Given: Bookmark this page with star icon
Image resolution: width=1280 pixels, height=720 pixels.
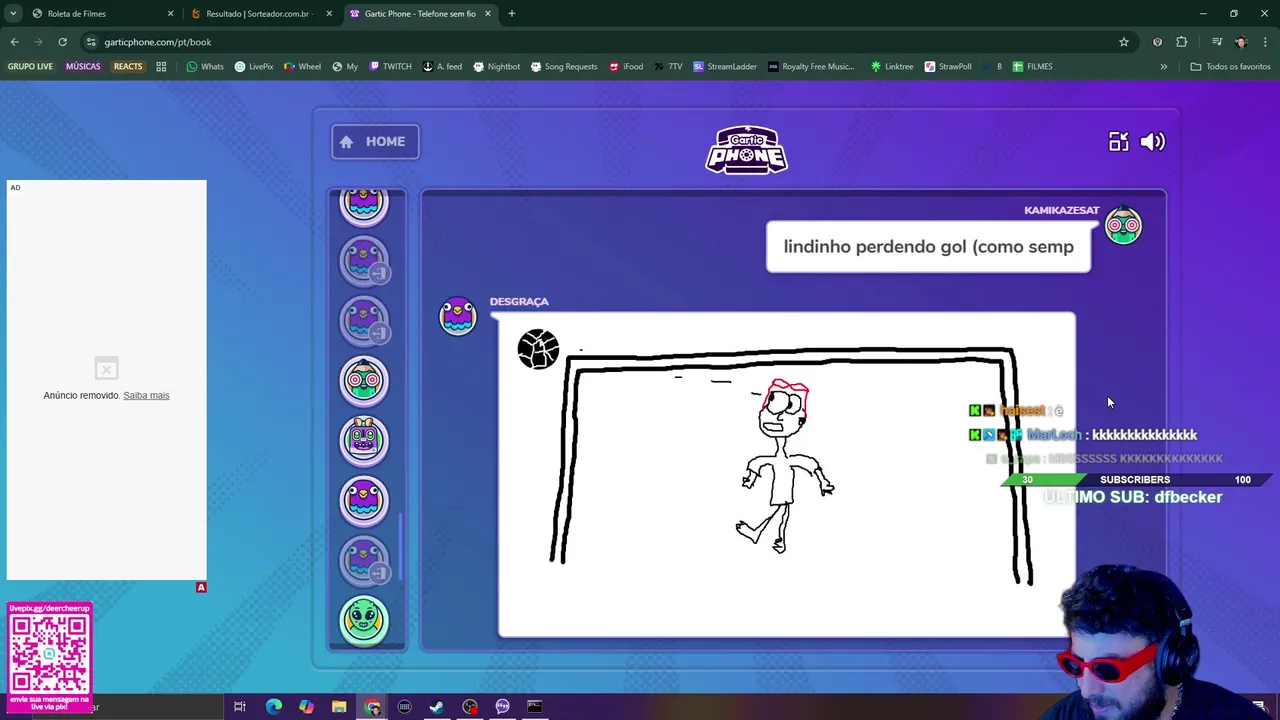Looking at the screenshot, I should 1124,42.
